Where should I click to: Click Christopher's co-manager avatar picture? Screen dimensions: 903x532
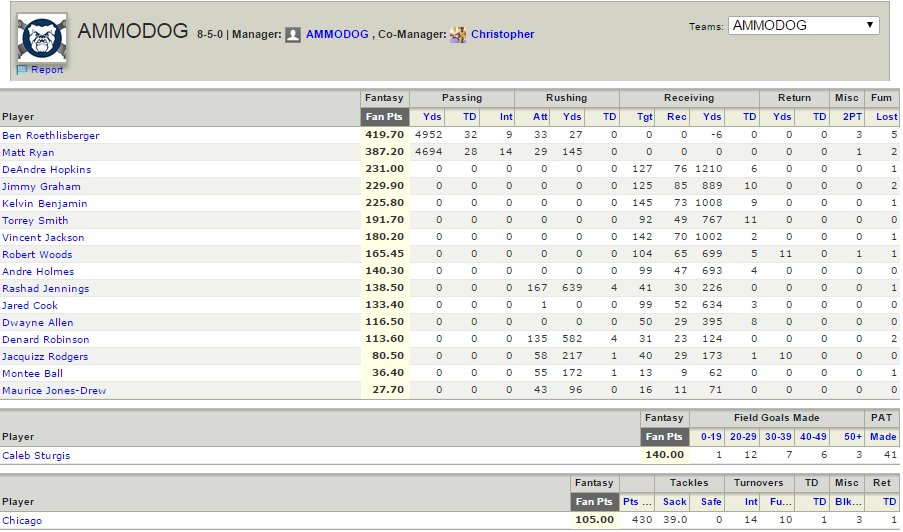point(458,35)
